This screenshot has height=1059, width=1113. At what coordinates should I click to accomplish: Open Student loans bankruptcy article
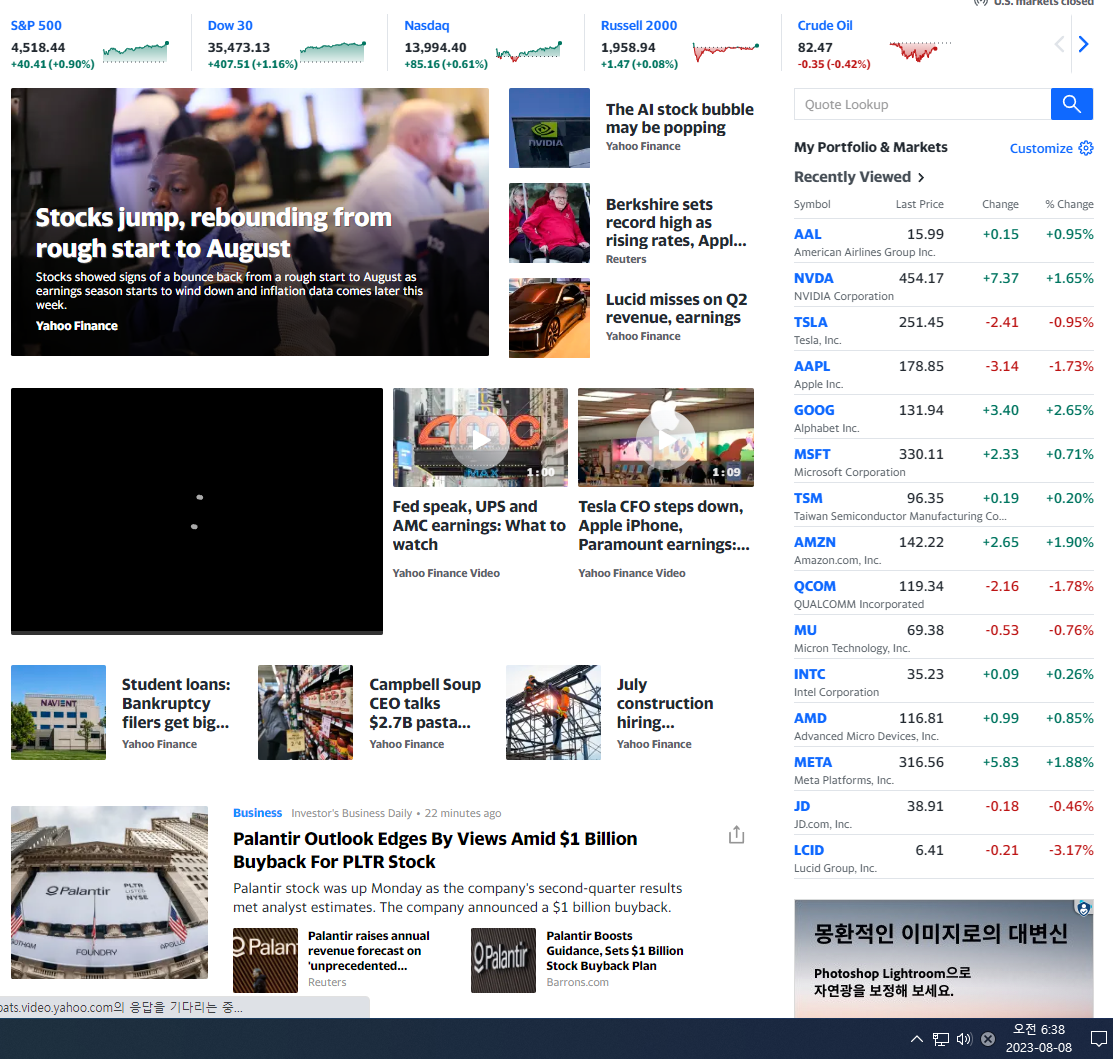click(175, 703)
